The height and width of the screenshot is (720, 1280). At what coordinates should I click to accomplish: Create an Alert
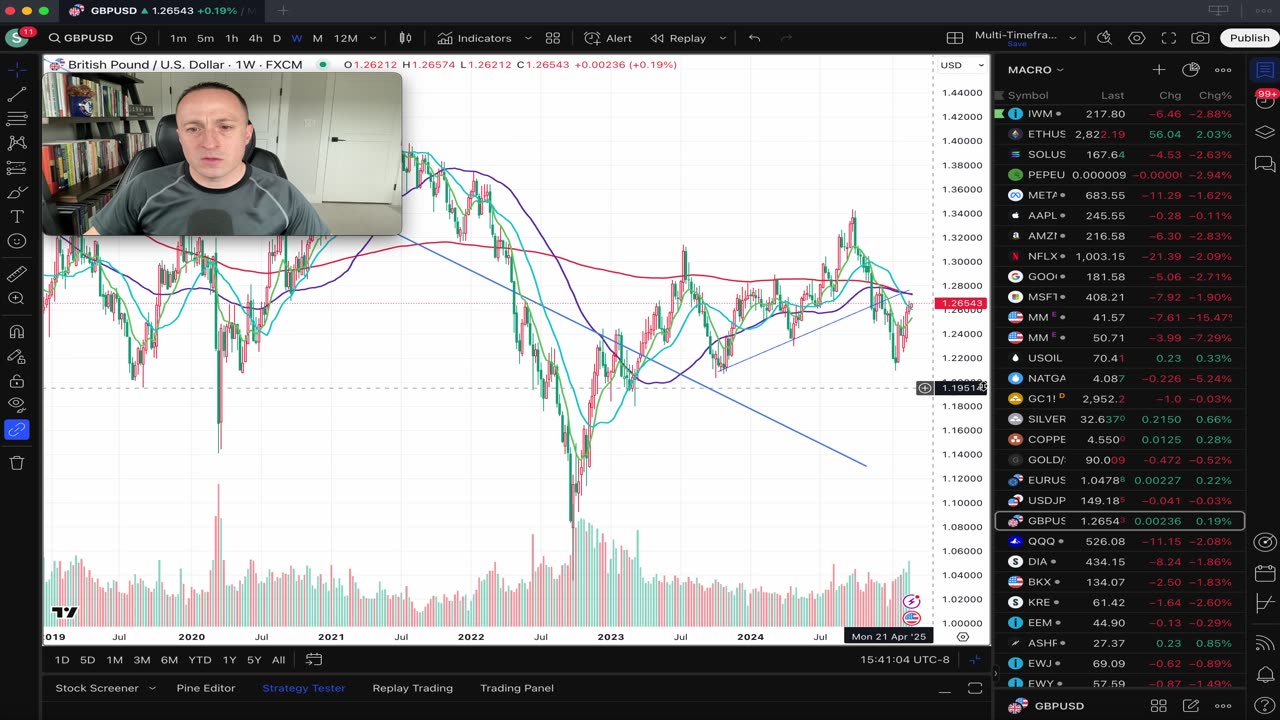tap(608, 38)
